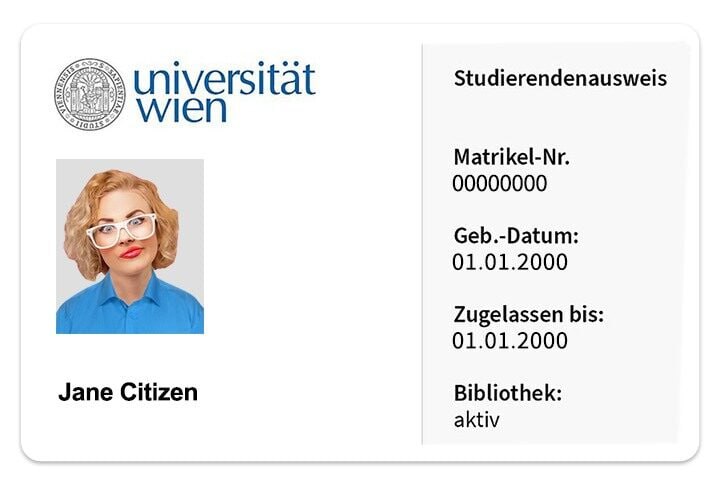Click the aktiv library status
The width and height of the screenshot is (720, 485).
pyautogui.click(x=476, y=420)
